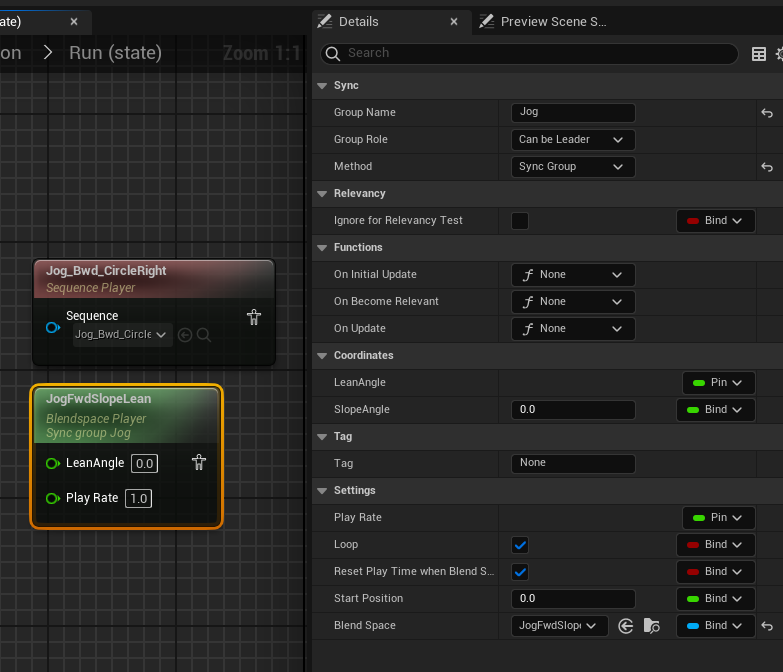
Task: Browse to Blend Space asset in content browser
Action: (652, 626)
